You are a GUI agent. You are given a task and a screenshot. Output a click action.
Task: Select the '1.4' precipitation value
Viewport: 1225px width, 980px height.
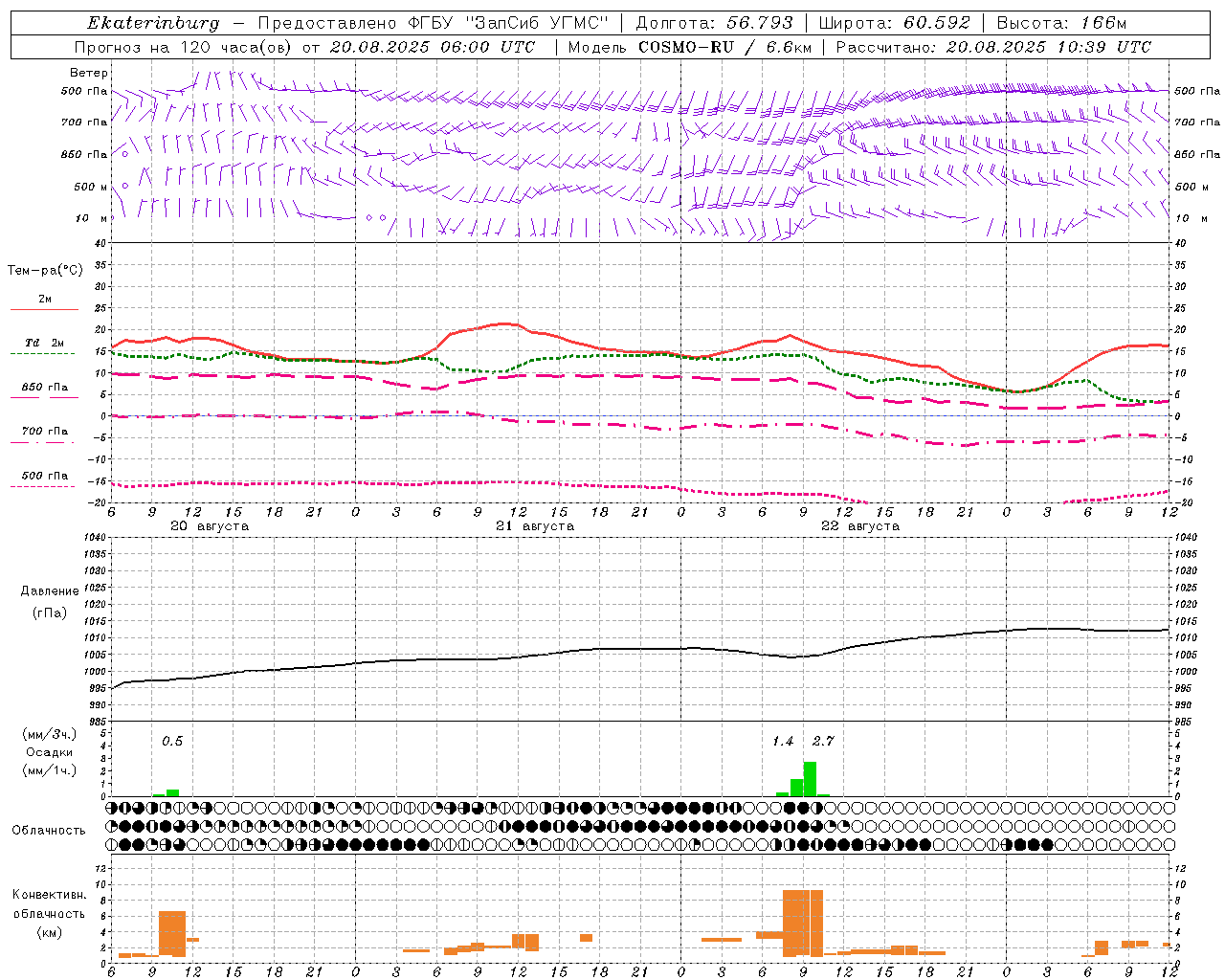pos(783,741)
